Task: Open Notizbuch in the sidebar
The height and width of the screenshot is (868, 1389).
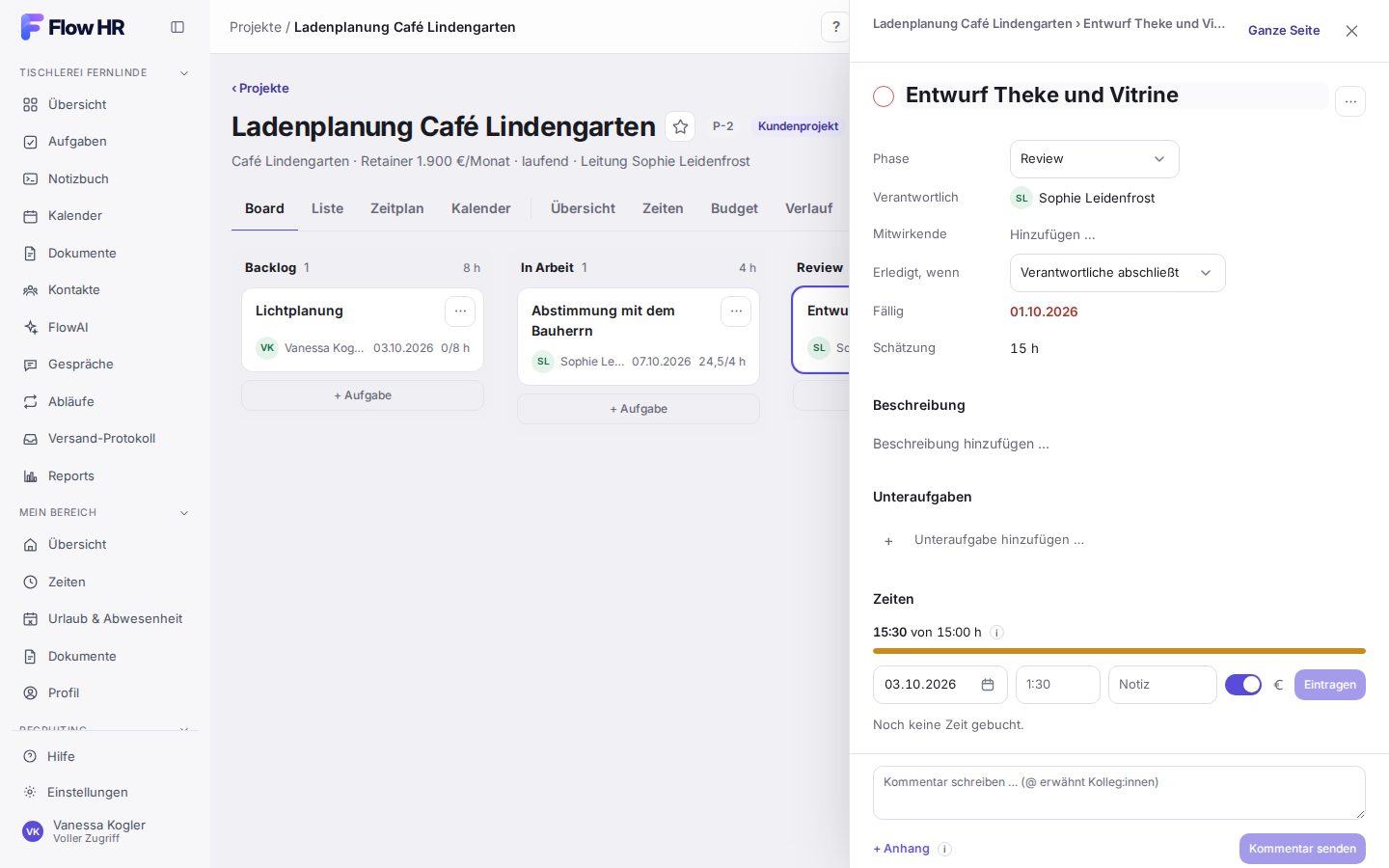Action: [x=105, y=178]
